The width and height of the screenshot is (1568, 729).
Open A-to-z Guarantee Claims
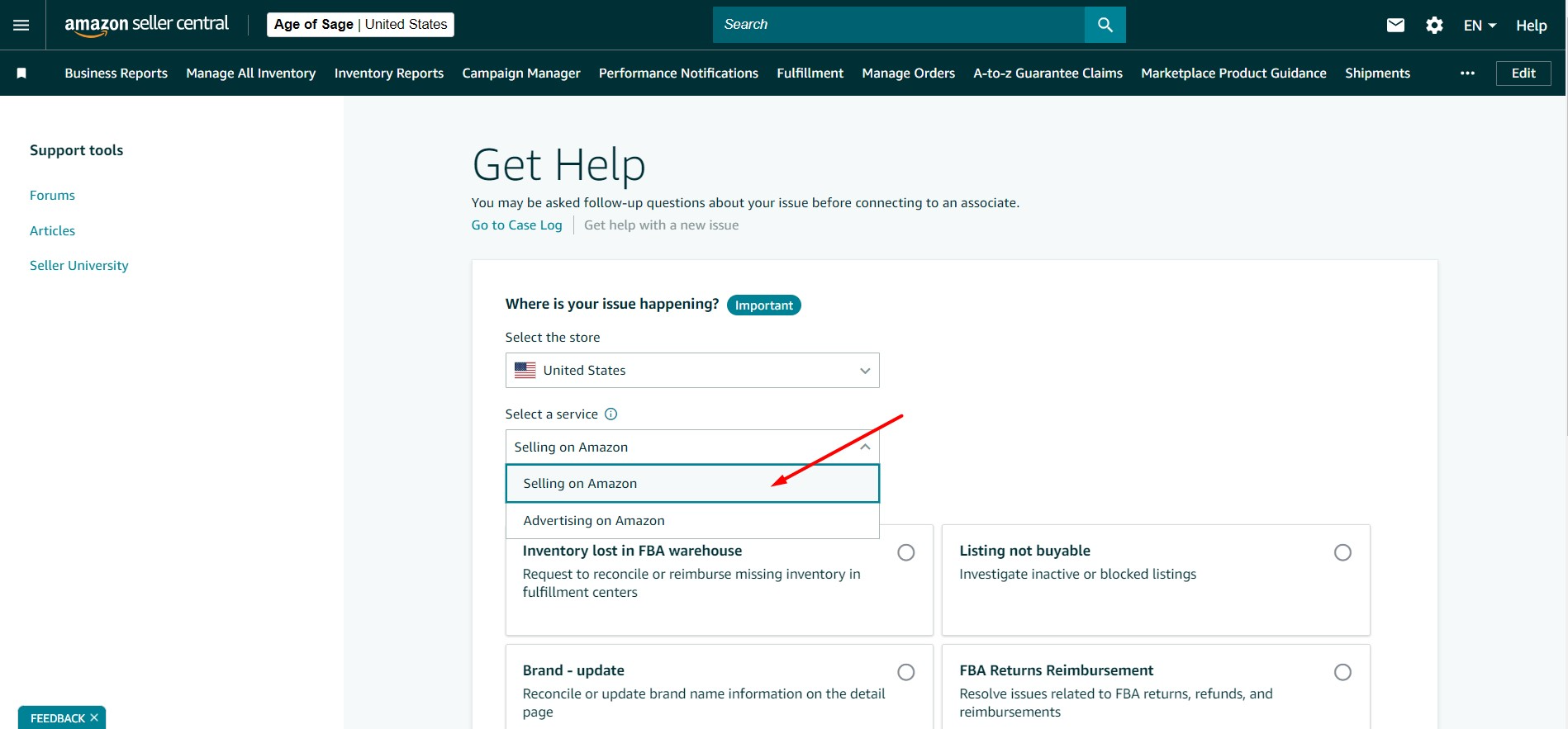[1048, 73]
